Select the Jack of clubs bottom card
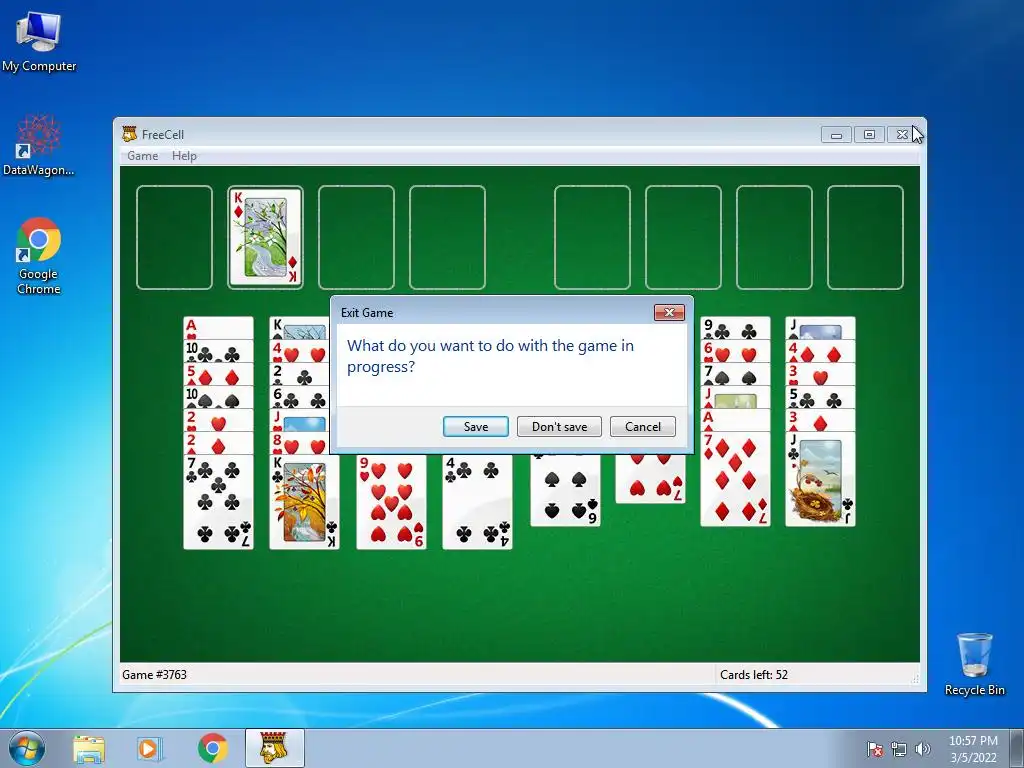The width and height of the screenshot is (1024, 768). 820,479
